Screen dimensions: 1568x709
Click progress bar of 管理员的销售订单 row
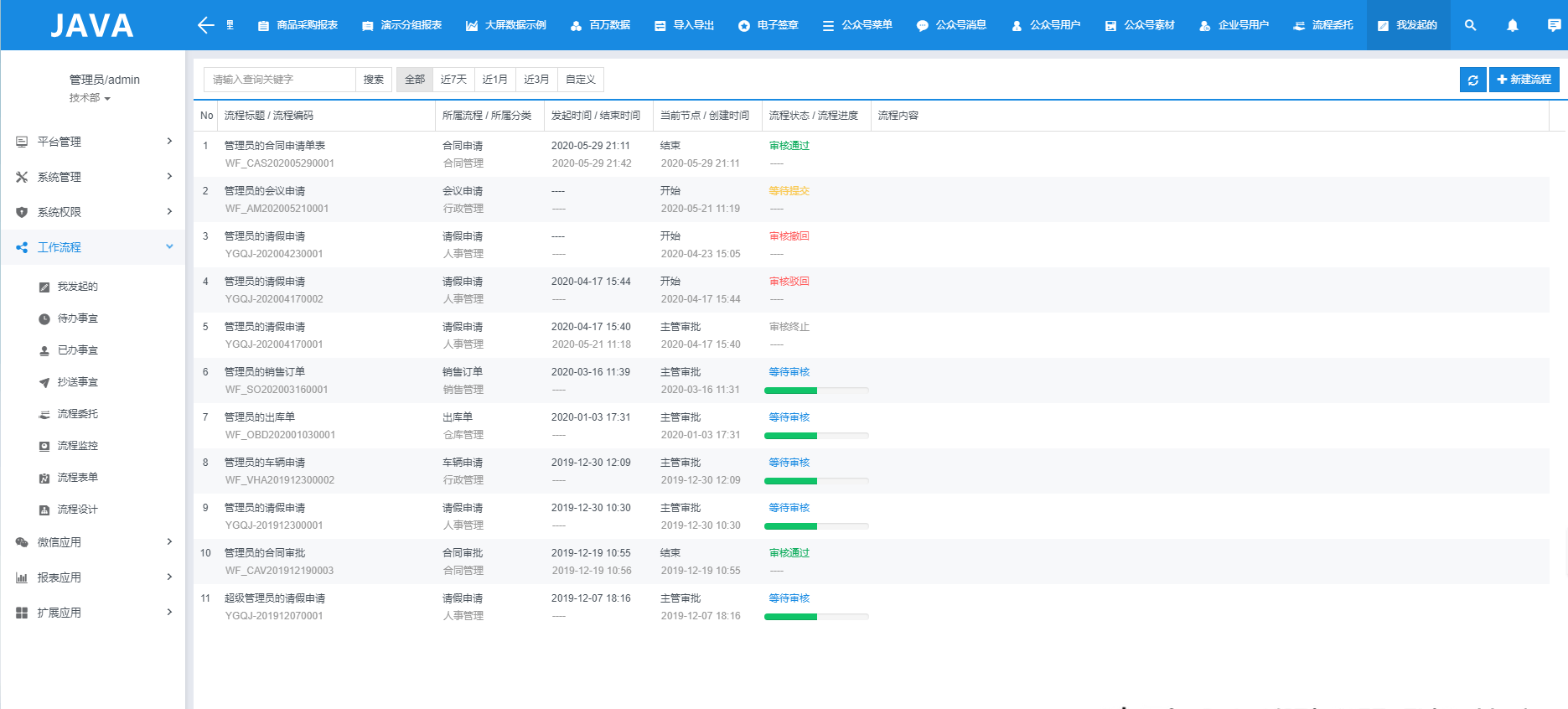pyautogui.click(x=816, y=391)
